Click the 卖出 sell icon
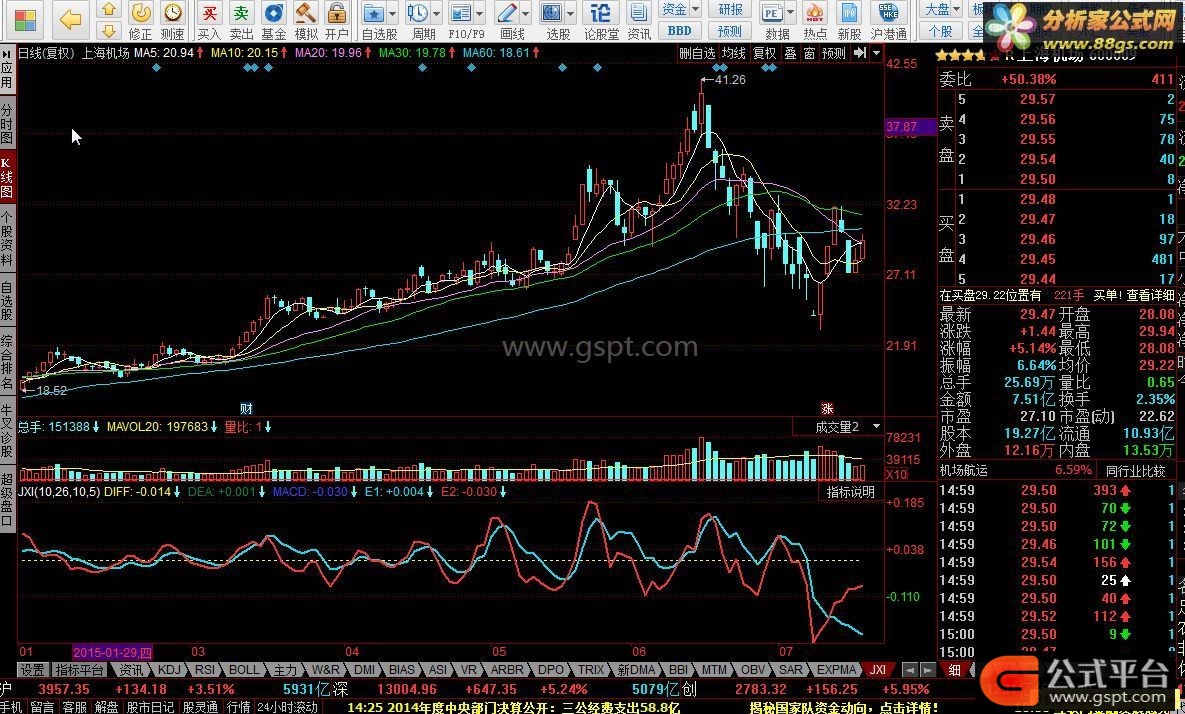This screenshot has height=714, width=1185. click(241, 20)
